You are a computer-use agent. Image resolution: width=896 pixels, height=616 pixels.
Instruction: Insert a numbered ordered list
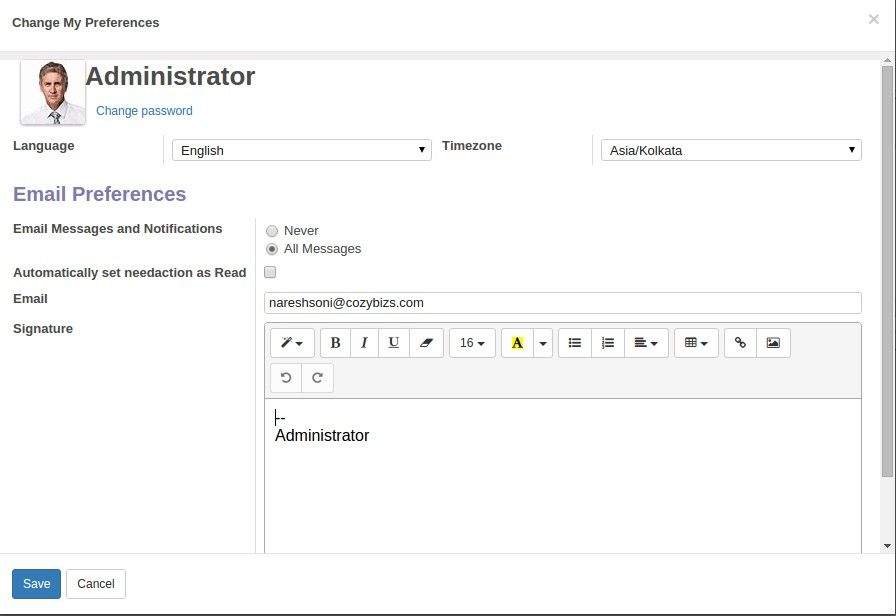pyautogui.click(x=608, y=343)
